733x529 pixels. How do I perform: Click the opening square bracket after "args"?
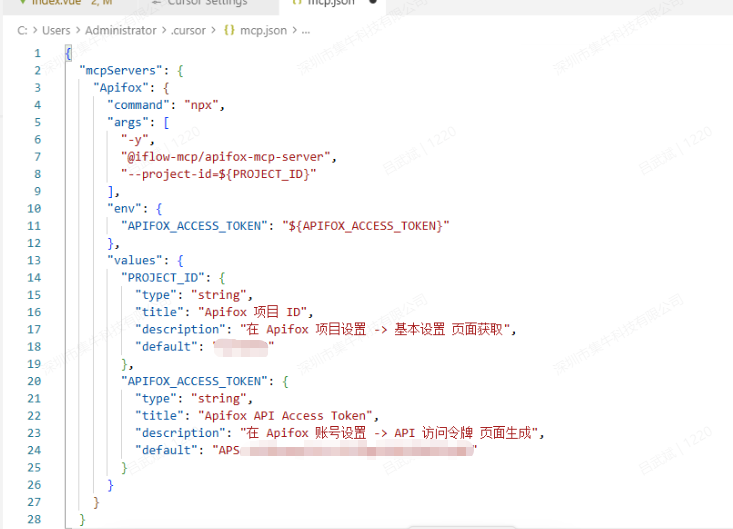click(166, 122)
